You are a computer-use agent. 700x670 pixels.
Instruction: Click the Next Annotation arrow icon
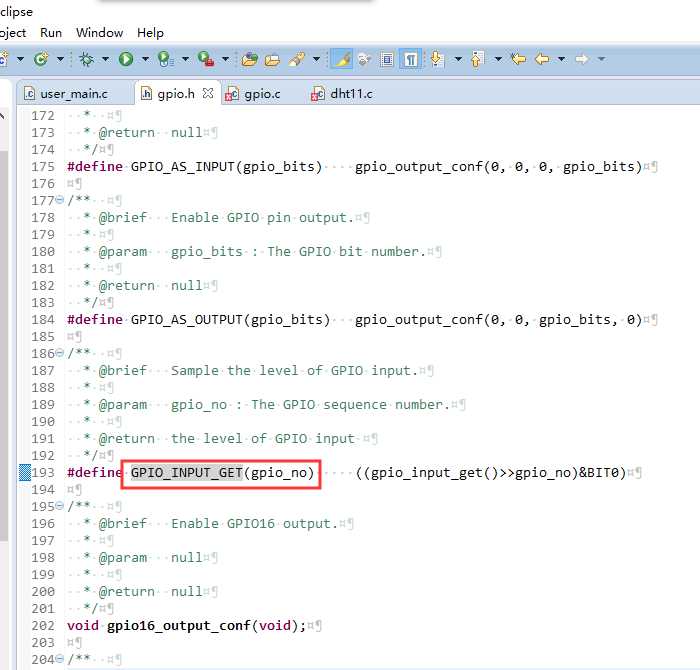pos(438,59)
